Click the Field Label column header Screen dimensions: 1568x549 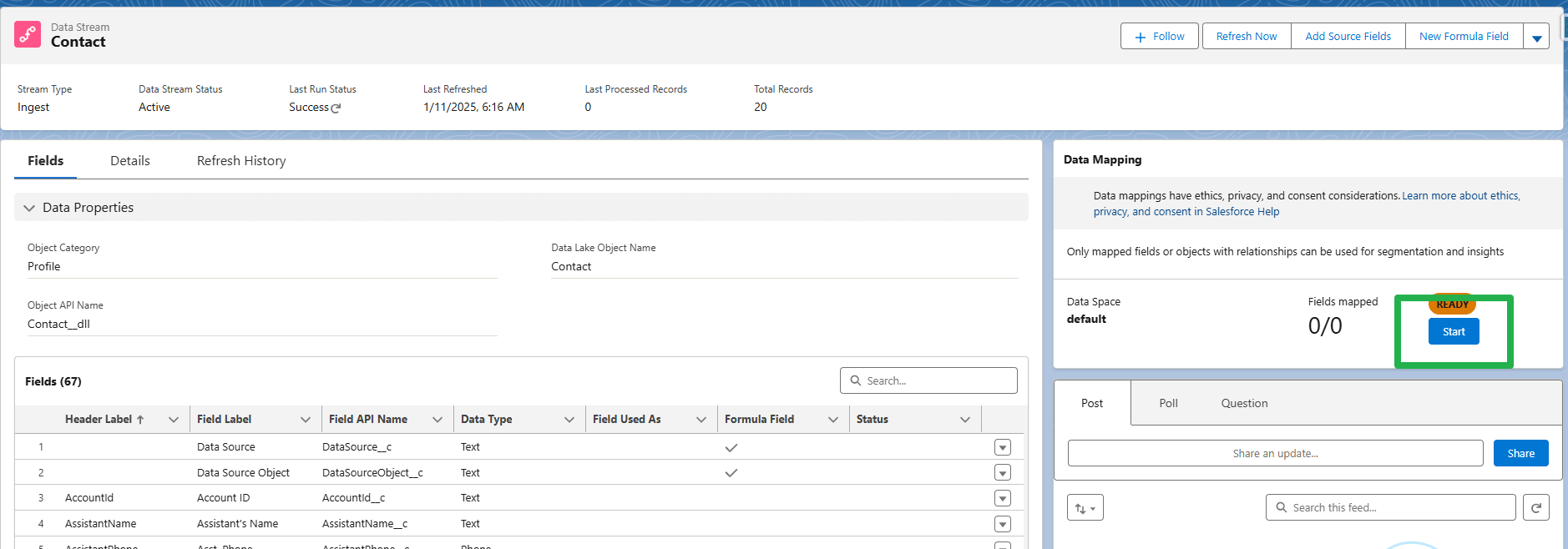point(224,420)
